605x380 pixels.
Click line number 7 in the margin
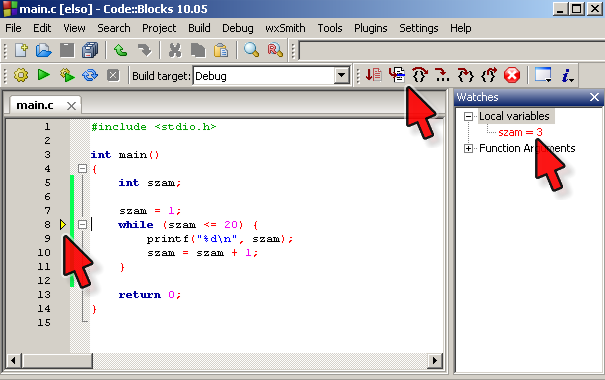47,211
